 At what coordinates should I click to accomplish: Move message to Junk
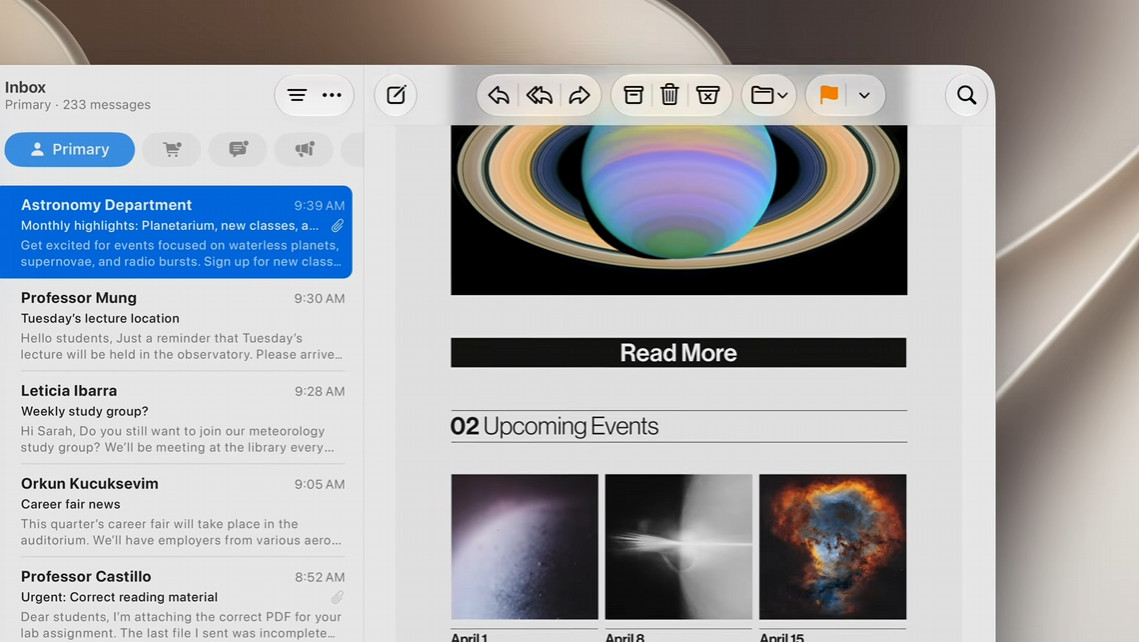708,95
